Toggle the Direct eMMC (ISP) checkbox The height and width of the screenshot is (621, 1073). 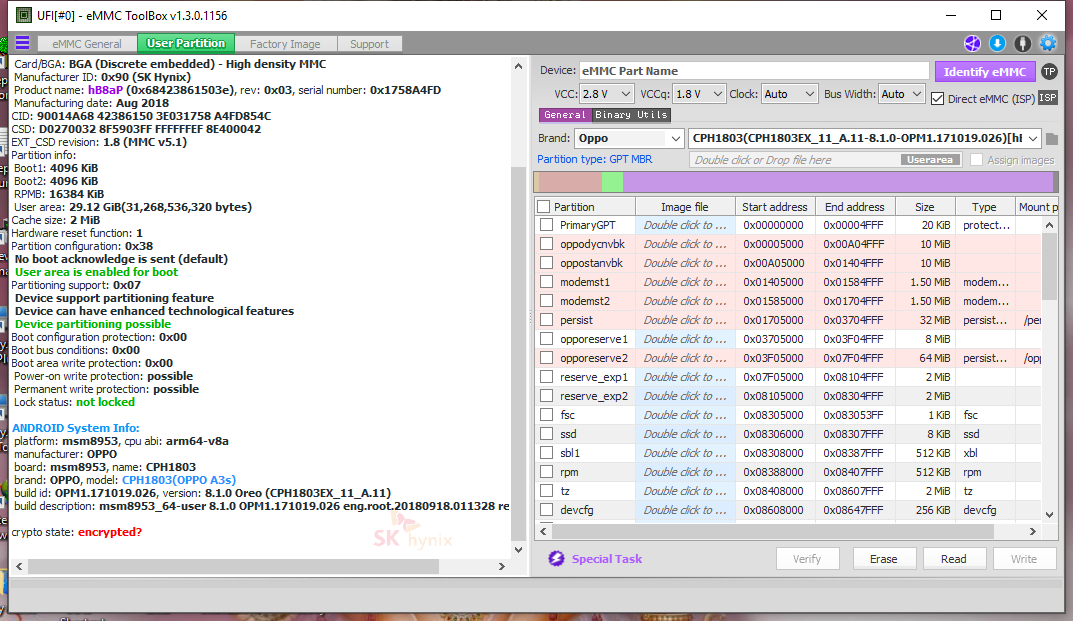tap(938, 99)
